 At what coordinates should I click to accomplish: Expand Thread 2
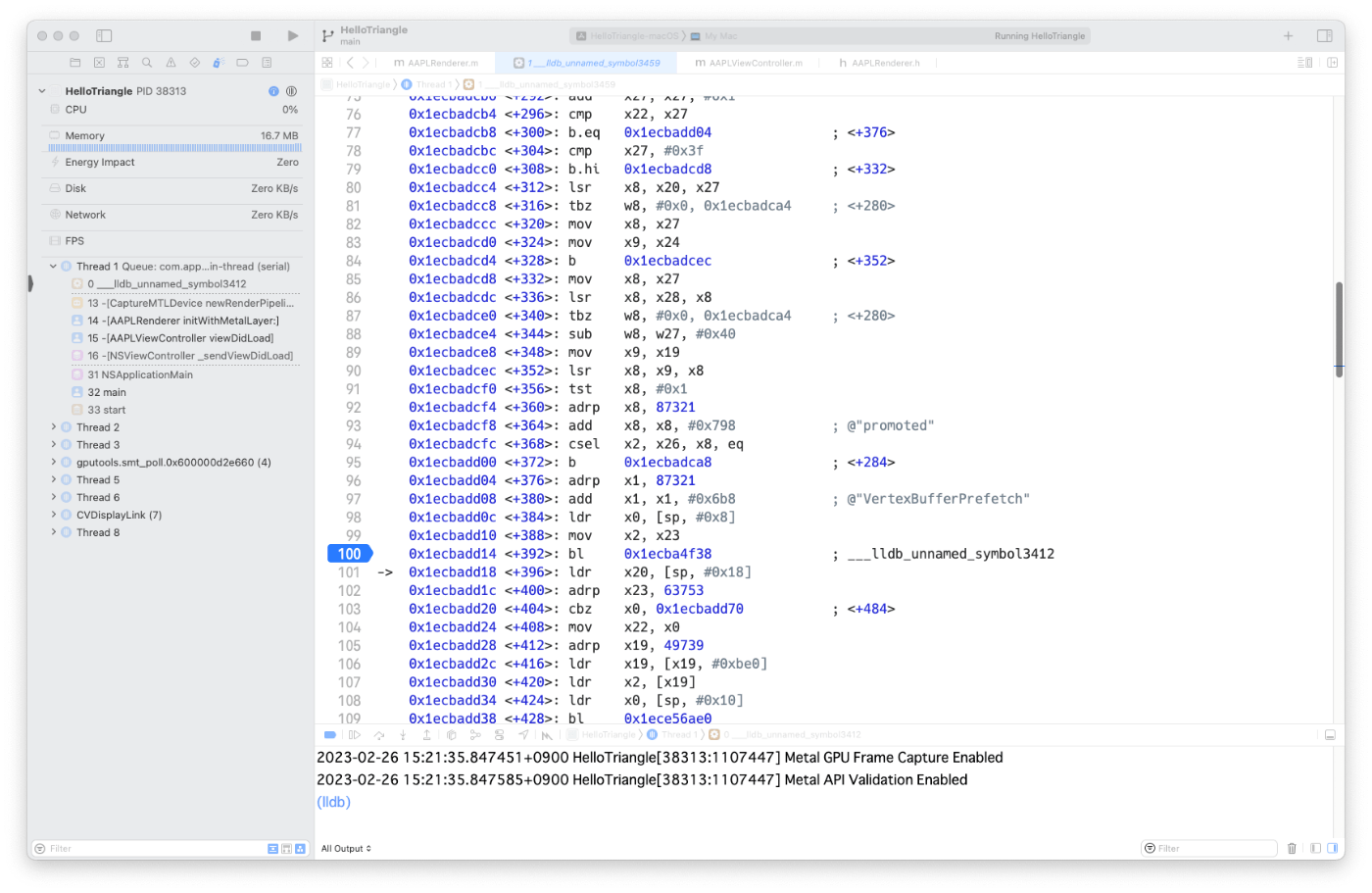click(x=53, y=427)
